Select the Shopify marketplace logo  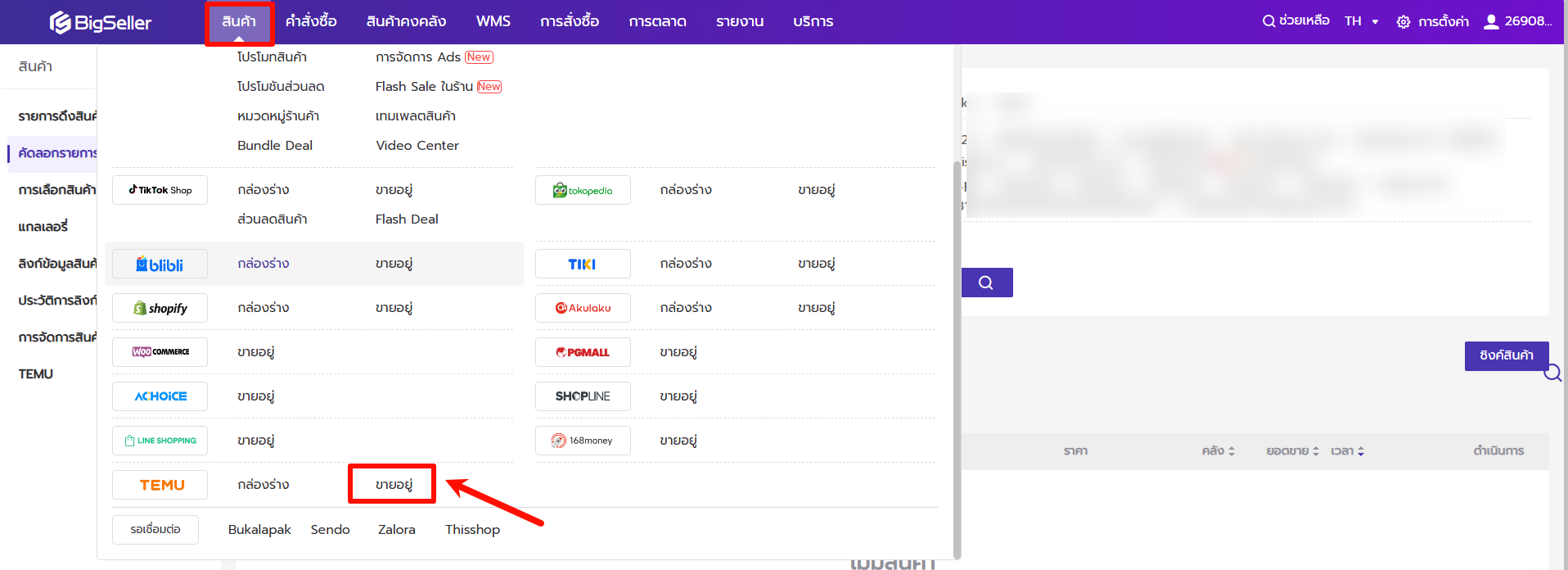tap(160, 308)
